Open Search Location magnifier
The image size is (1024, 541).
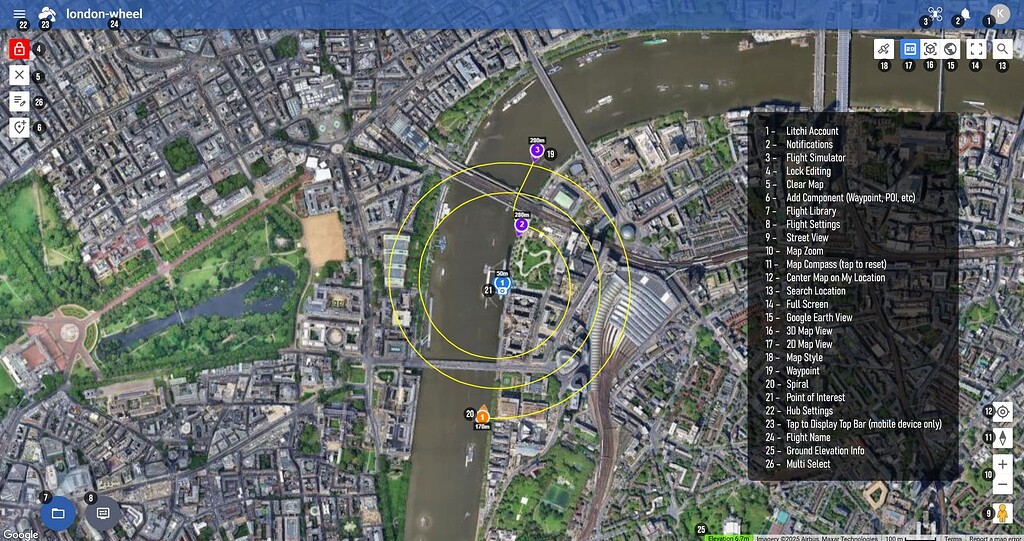1002,49
